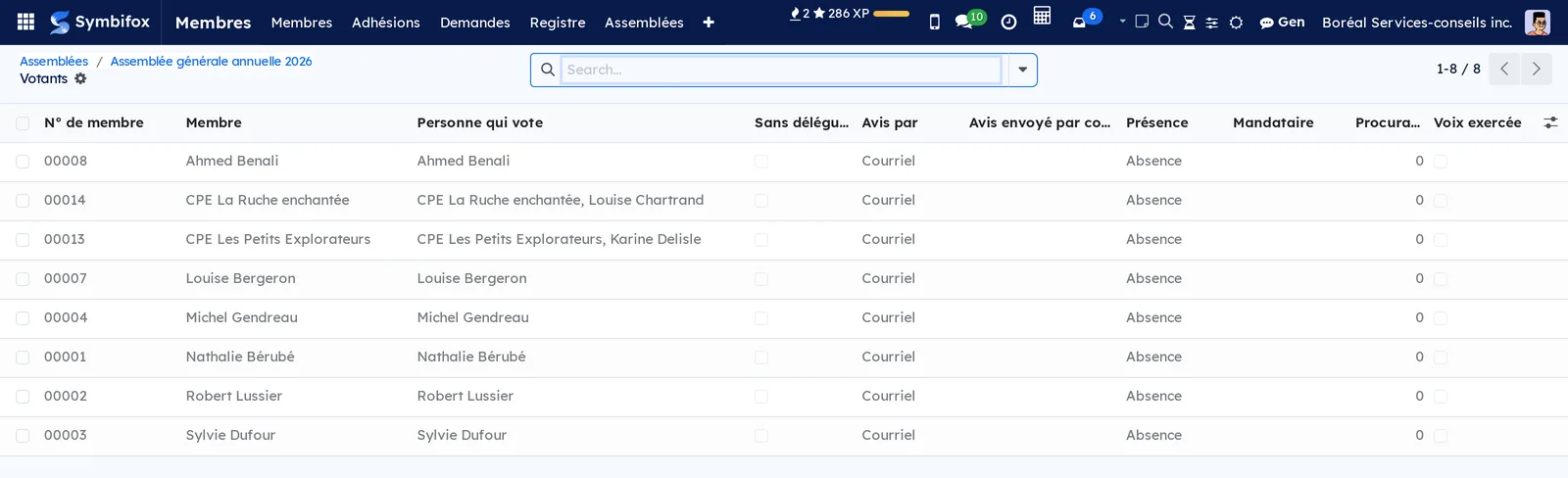Select the row for Nathalie Bérubé

23,358
